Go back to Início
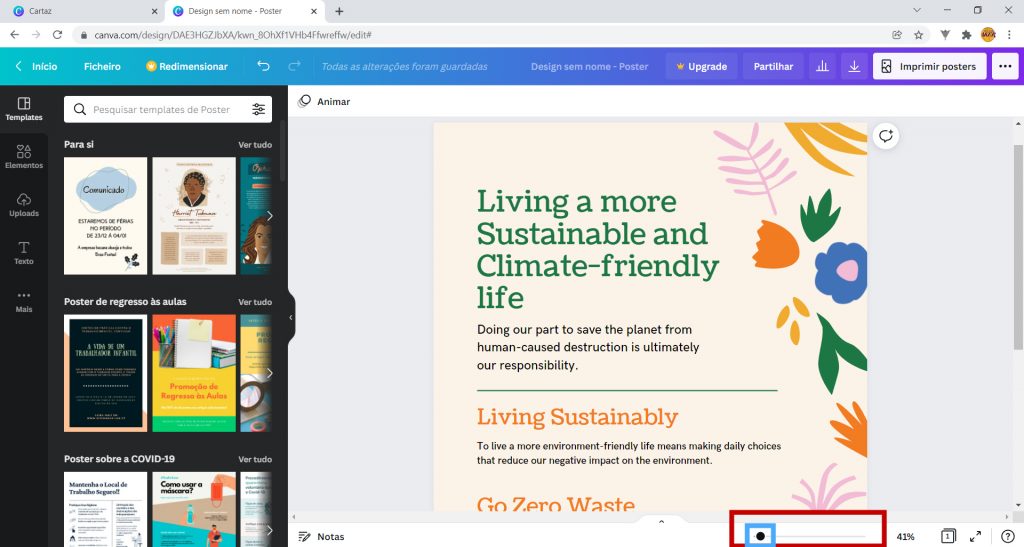This screenshot has height=547, width=1024. click(x=37, y=66)
